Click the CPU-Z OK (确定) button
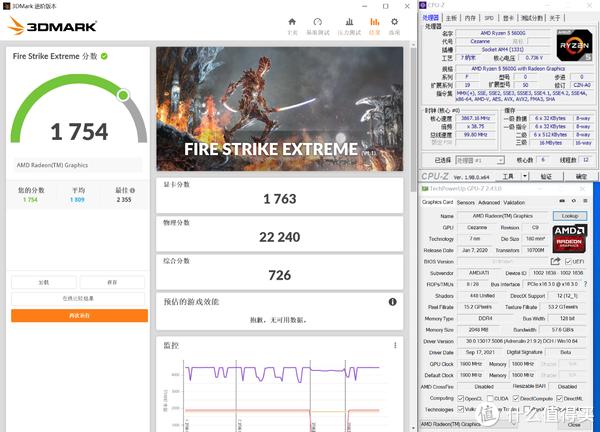600x432 pixels. 580,176
